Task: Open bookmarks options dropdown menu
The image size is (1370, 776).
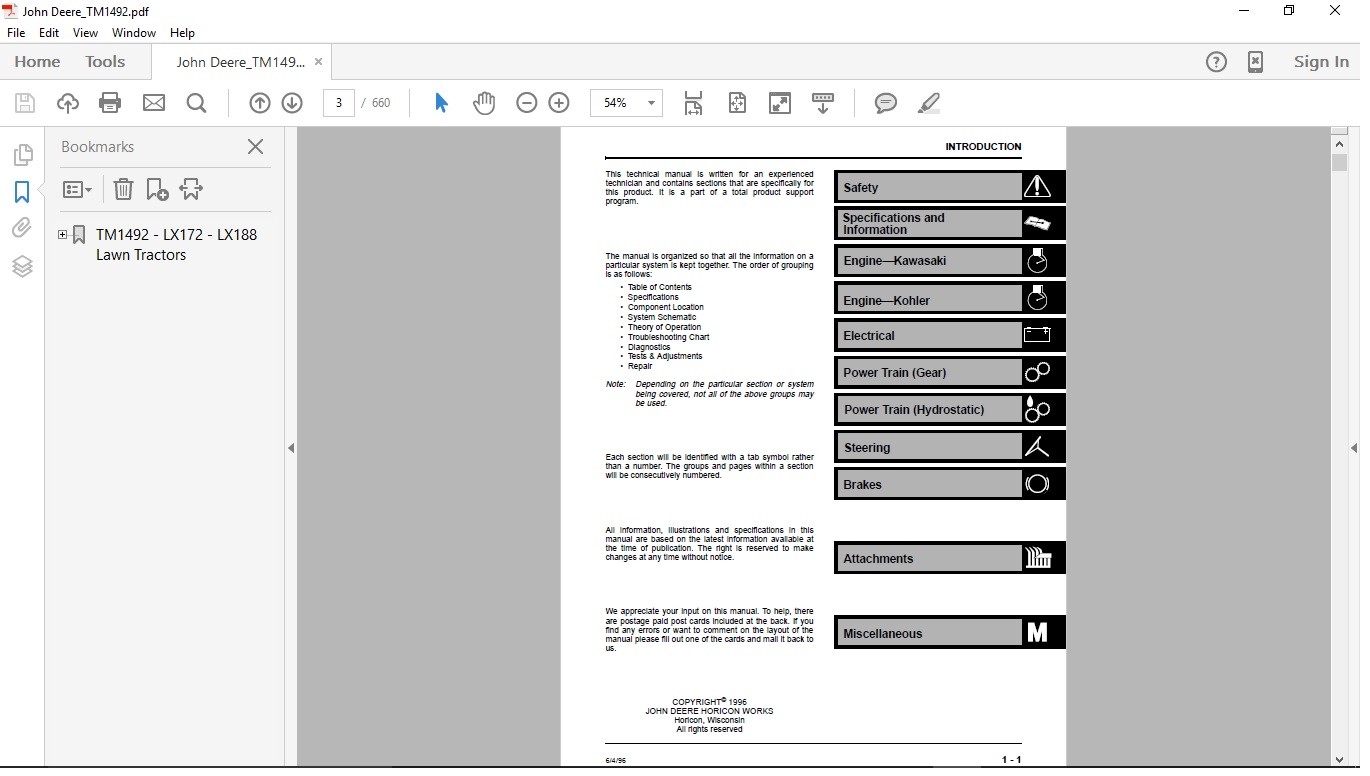Action: 77,189
